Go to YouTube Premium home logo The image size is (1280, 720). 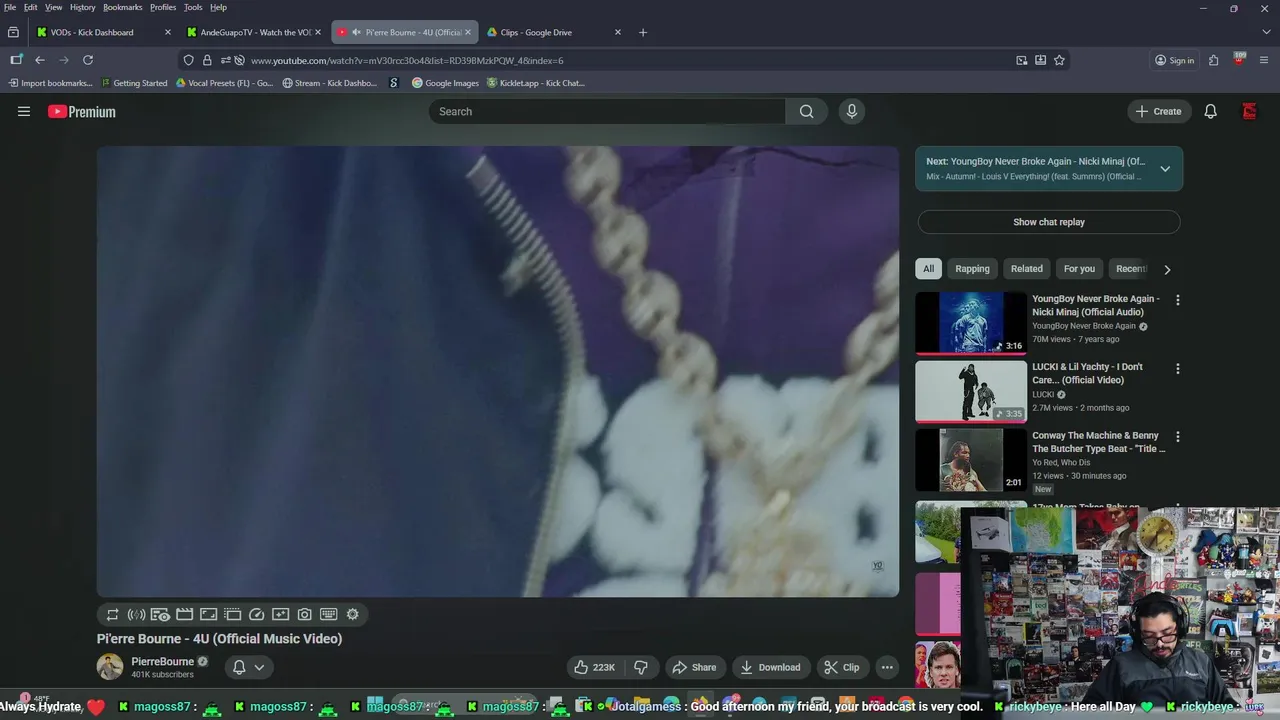(82, 112)
